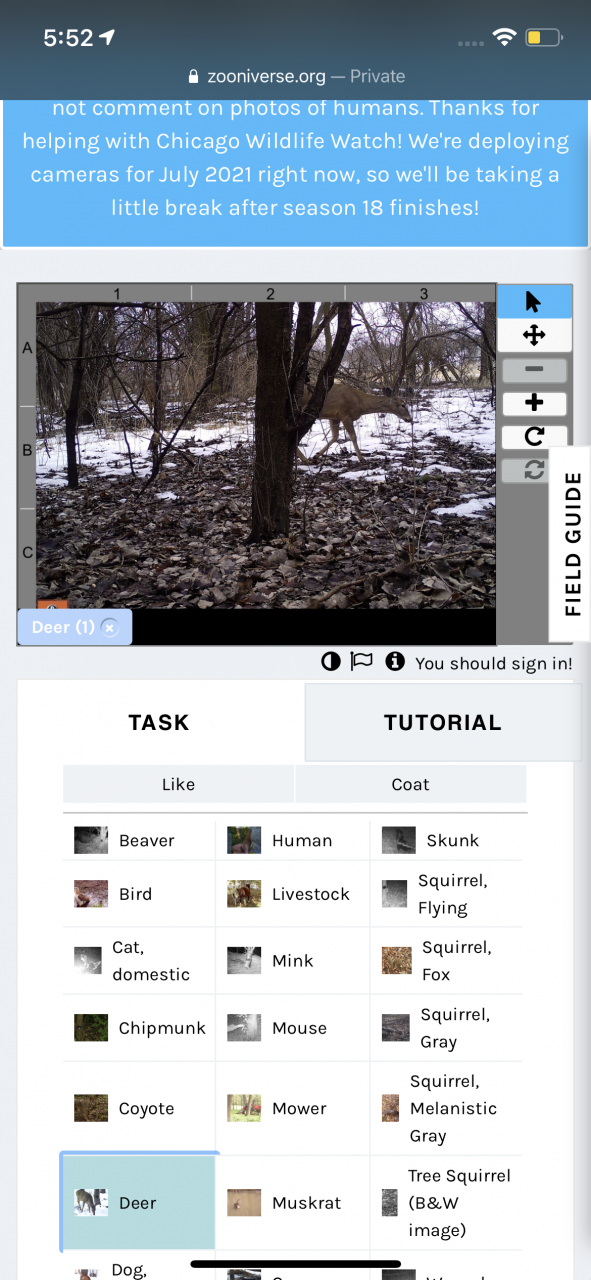Remove the Deer (1) annotation tag

(x=110, y=628)
